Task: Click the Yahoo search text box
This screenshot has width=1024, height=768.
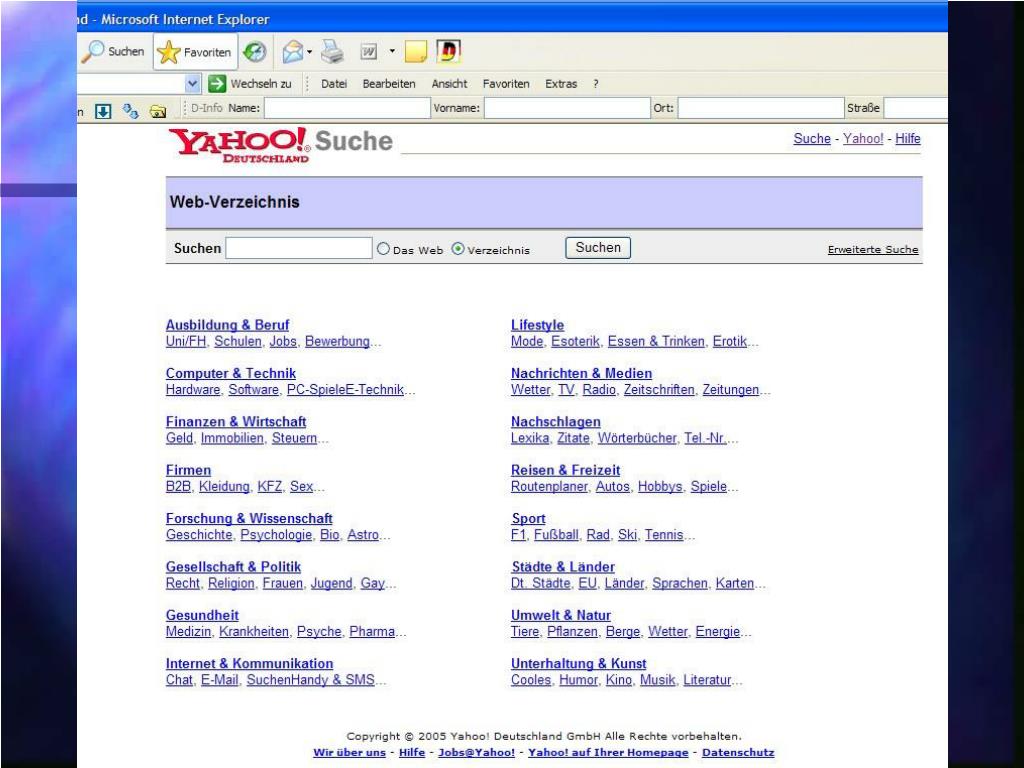Action: click(299, 248)
